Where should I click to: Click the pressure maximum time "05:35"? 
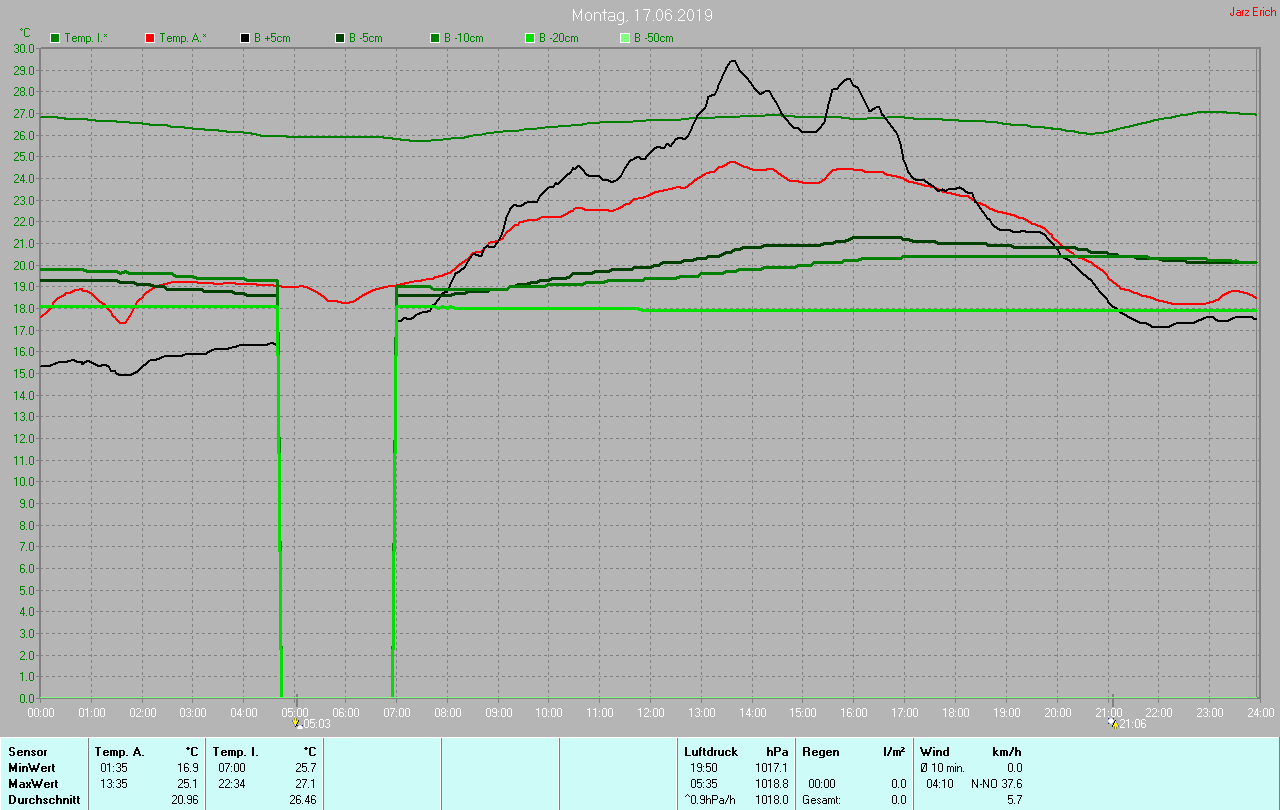704,783
